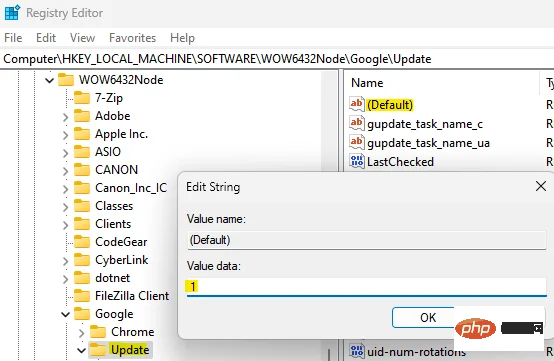Collapse the Update subkey
Screen dimensions: 554x361
[82, 350]
